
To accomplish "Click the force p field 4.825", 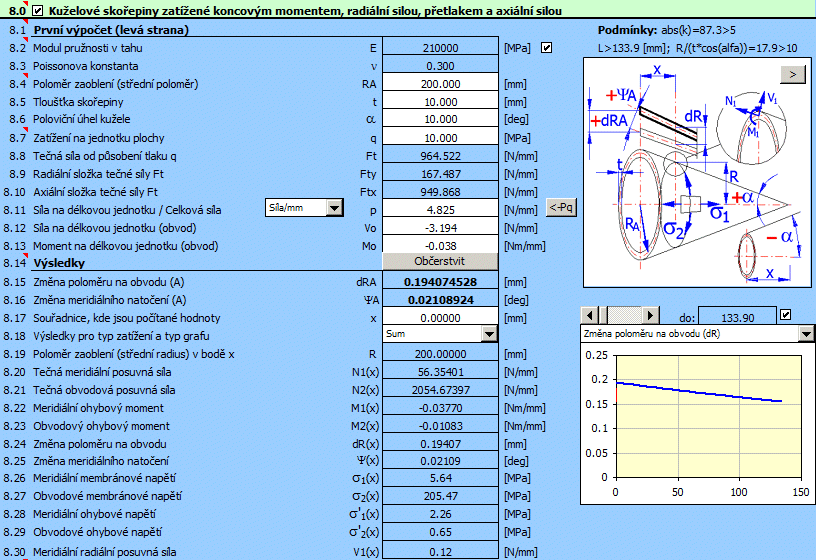I will coord(440,210).
